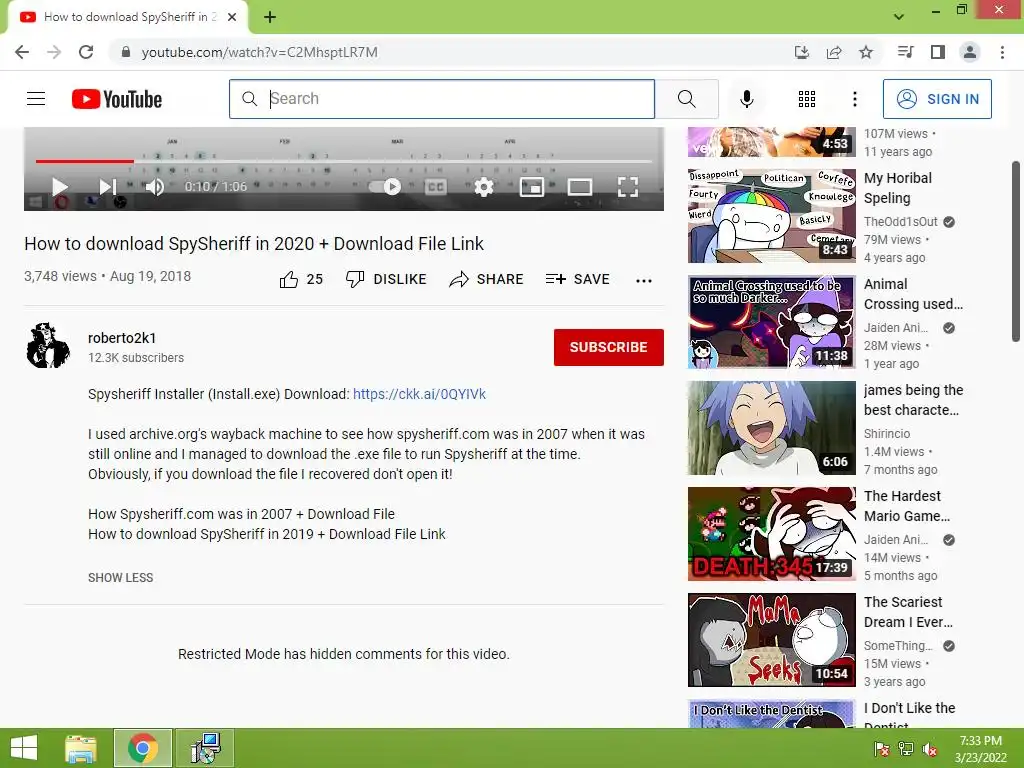Collapse description with SHOW LESS
The width and height of the screenshot is (1024, 768).
coord(121,578)
